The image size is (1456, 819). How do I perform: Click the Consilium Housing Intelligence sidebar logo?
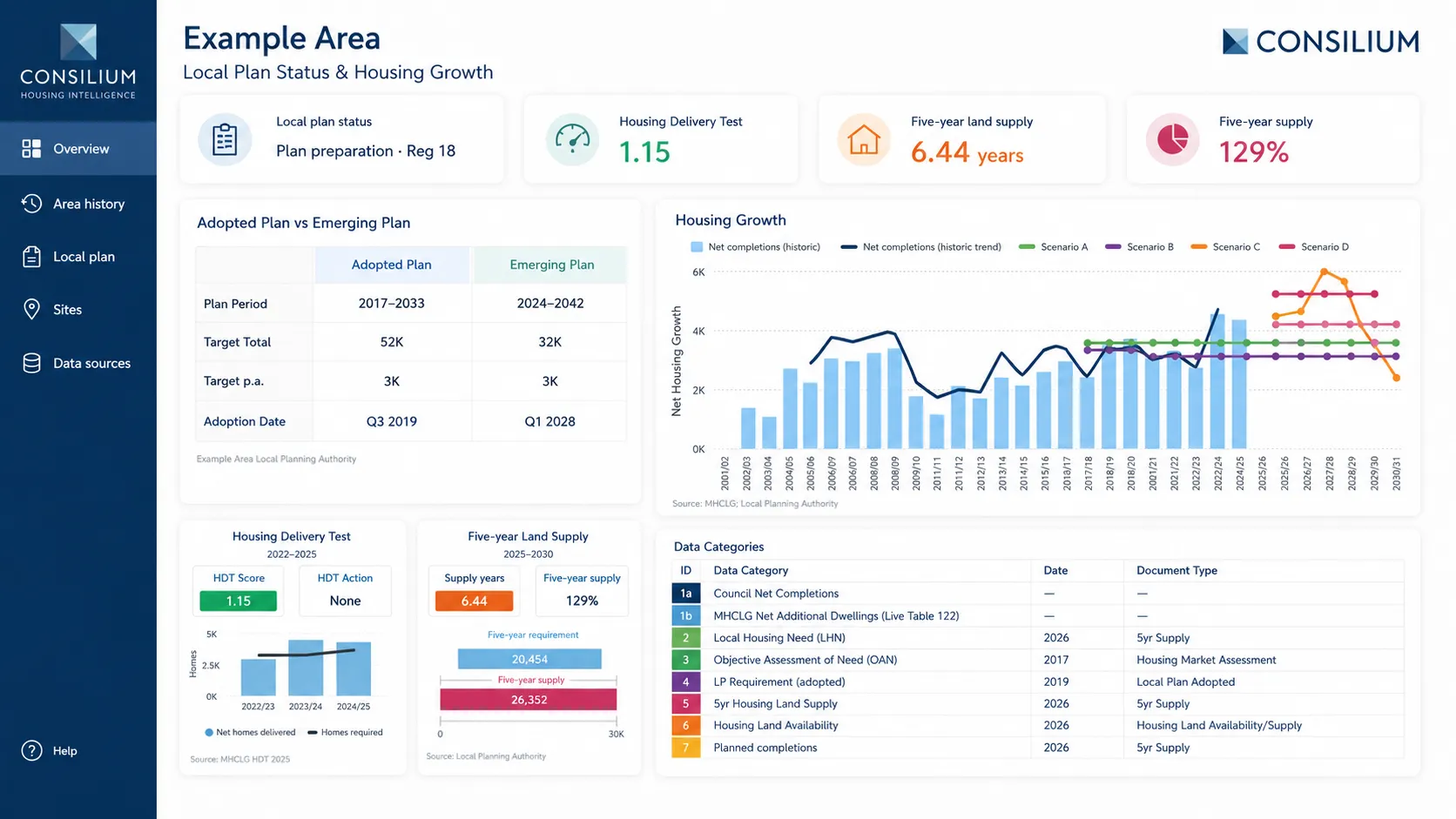pyautogui.click(x=78, y=62)
